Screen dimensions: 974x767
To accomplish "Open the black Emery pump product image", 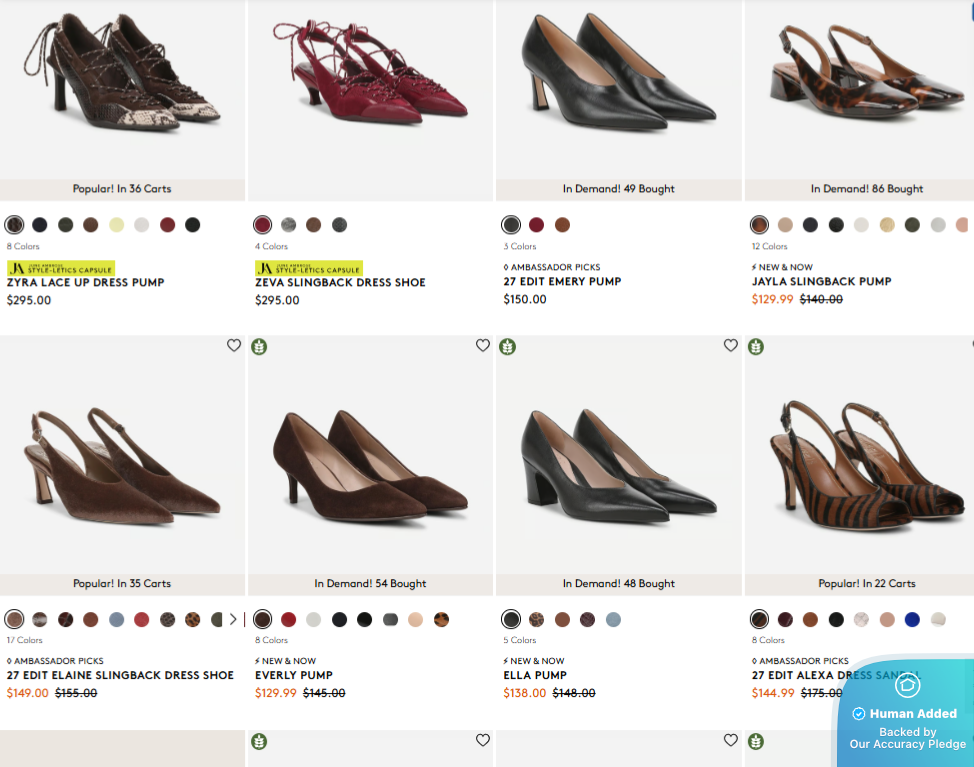I will (619, 90).
